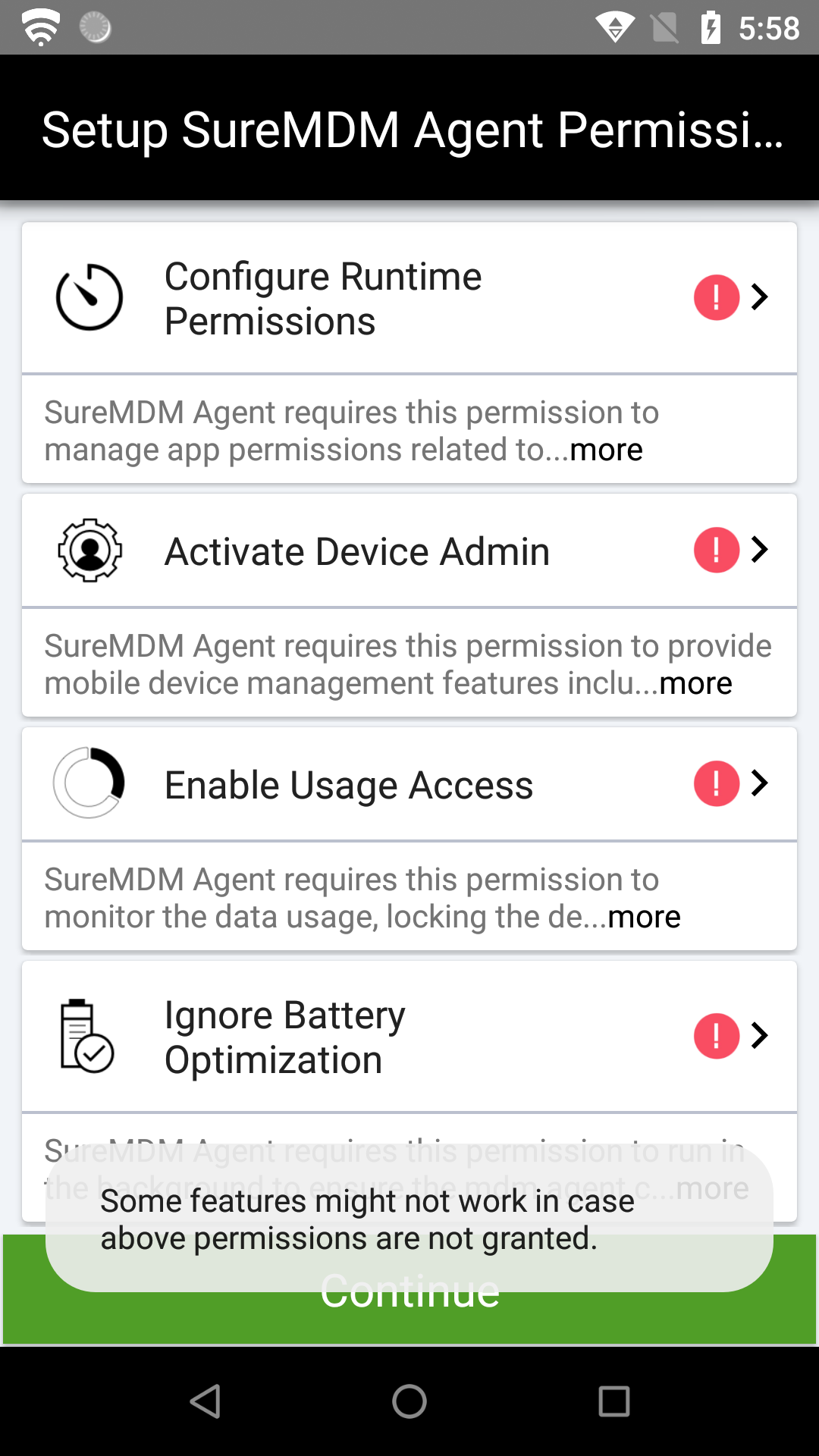Tap red alert icon for Battery Optimization
819x1456 pixels.
(x=716, y=1036)
